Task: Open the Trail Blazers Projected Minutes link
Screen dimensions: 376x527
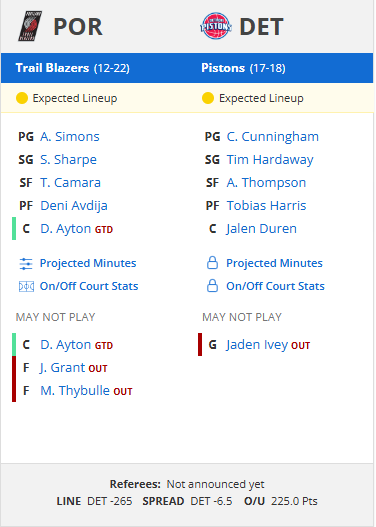Action: pos(88,263)
